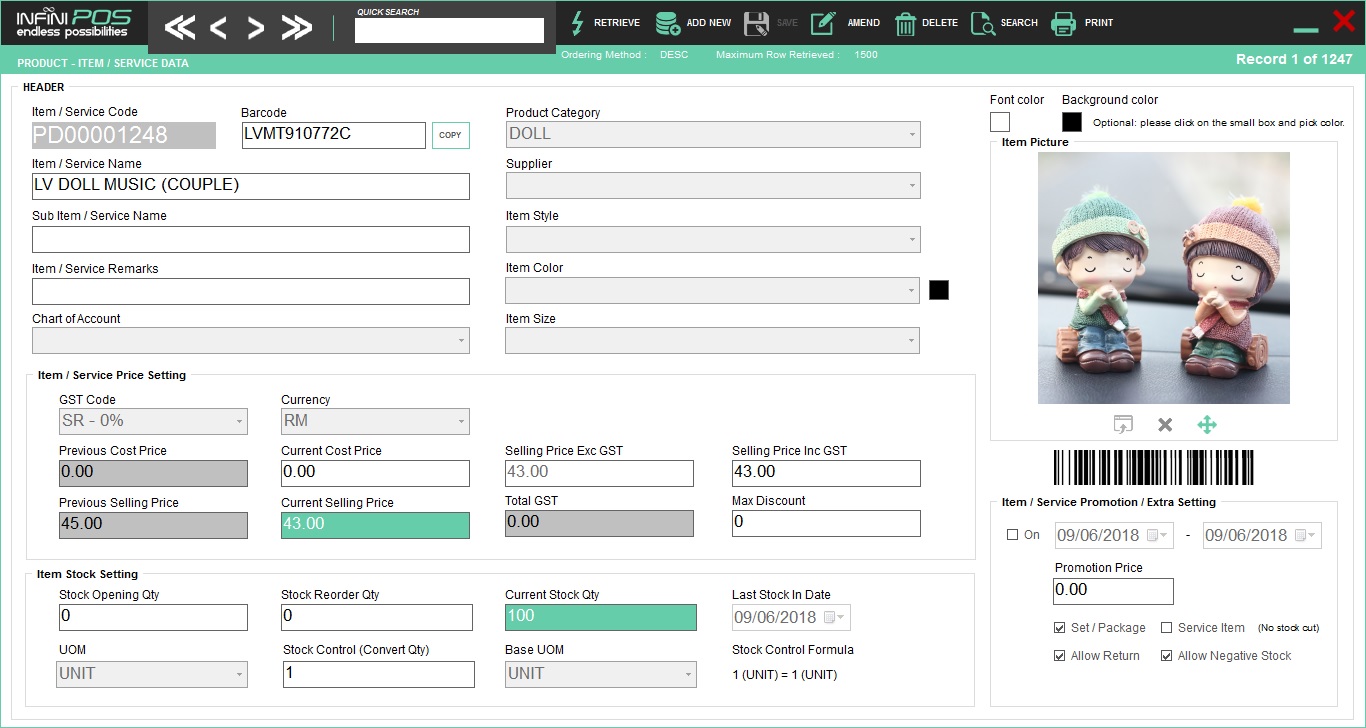Toggle the Set / Package checkbox
The height and width of the screenshot is (728, 1366).
pos(1059,628)
